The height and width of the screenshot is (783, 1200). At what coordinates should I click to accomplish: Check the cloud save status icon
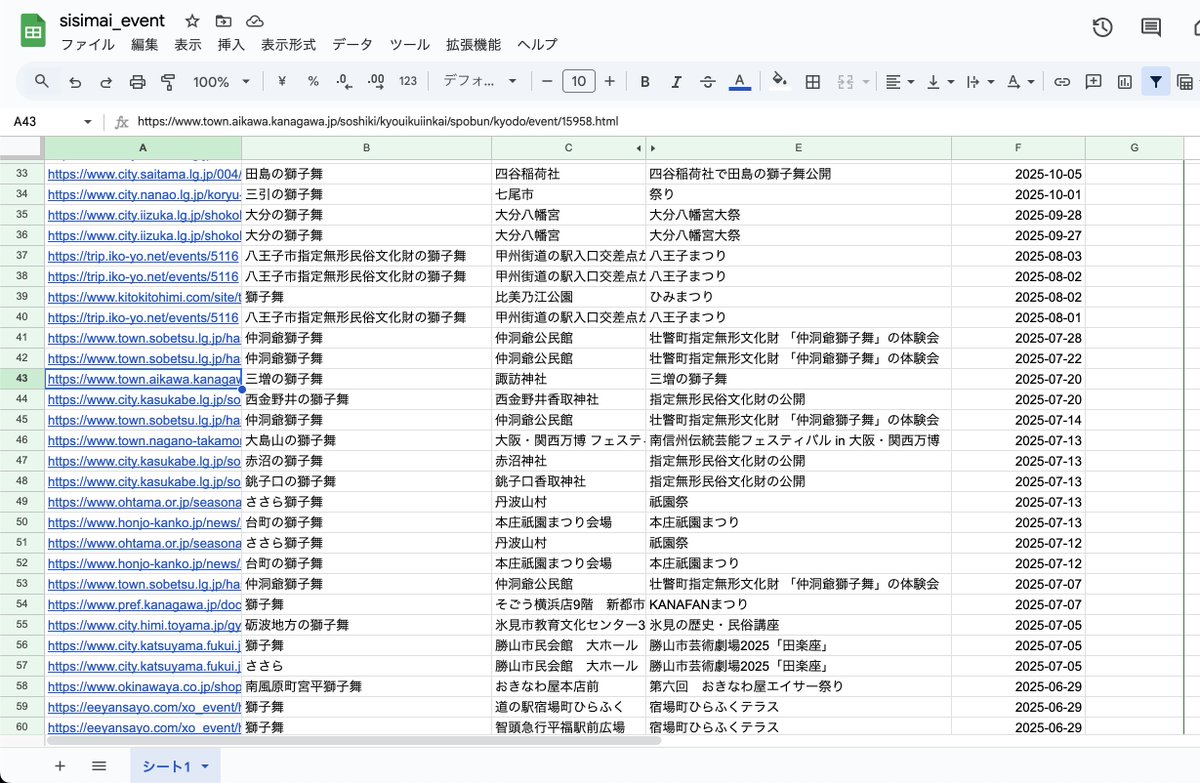(x=255, y=21)
